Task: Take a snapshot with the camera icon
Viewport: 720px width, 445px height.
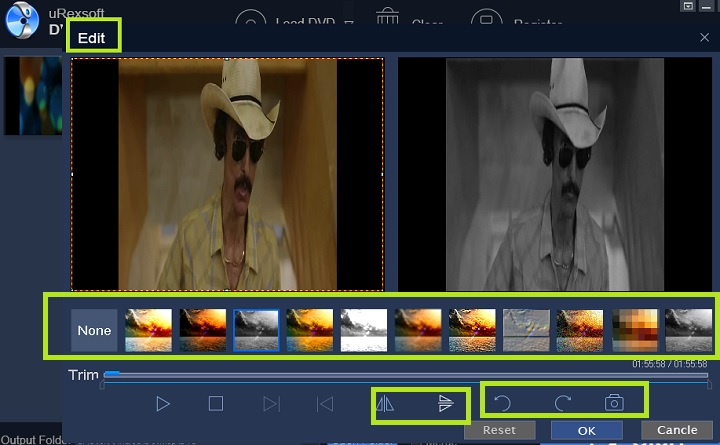Action: tap(614, 402)
